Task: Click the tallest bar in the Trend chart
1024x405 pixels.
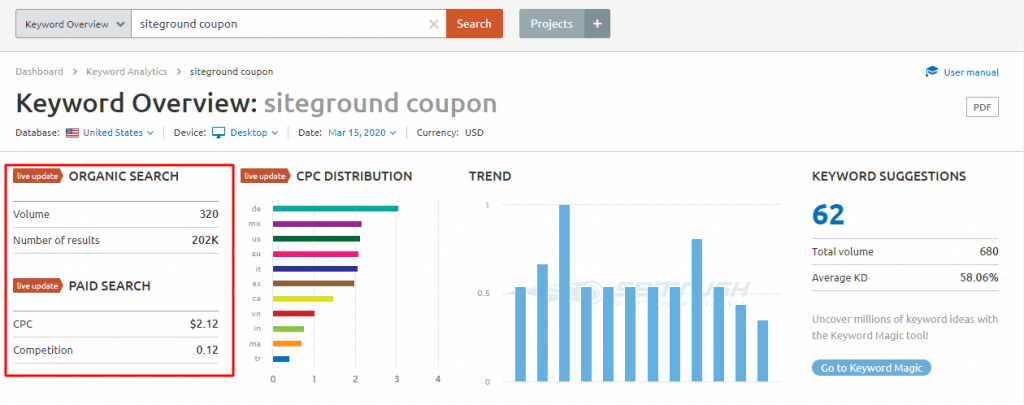Action: (x=564, y=293)
